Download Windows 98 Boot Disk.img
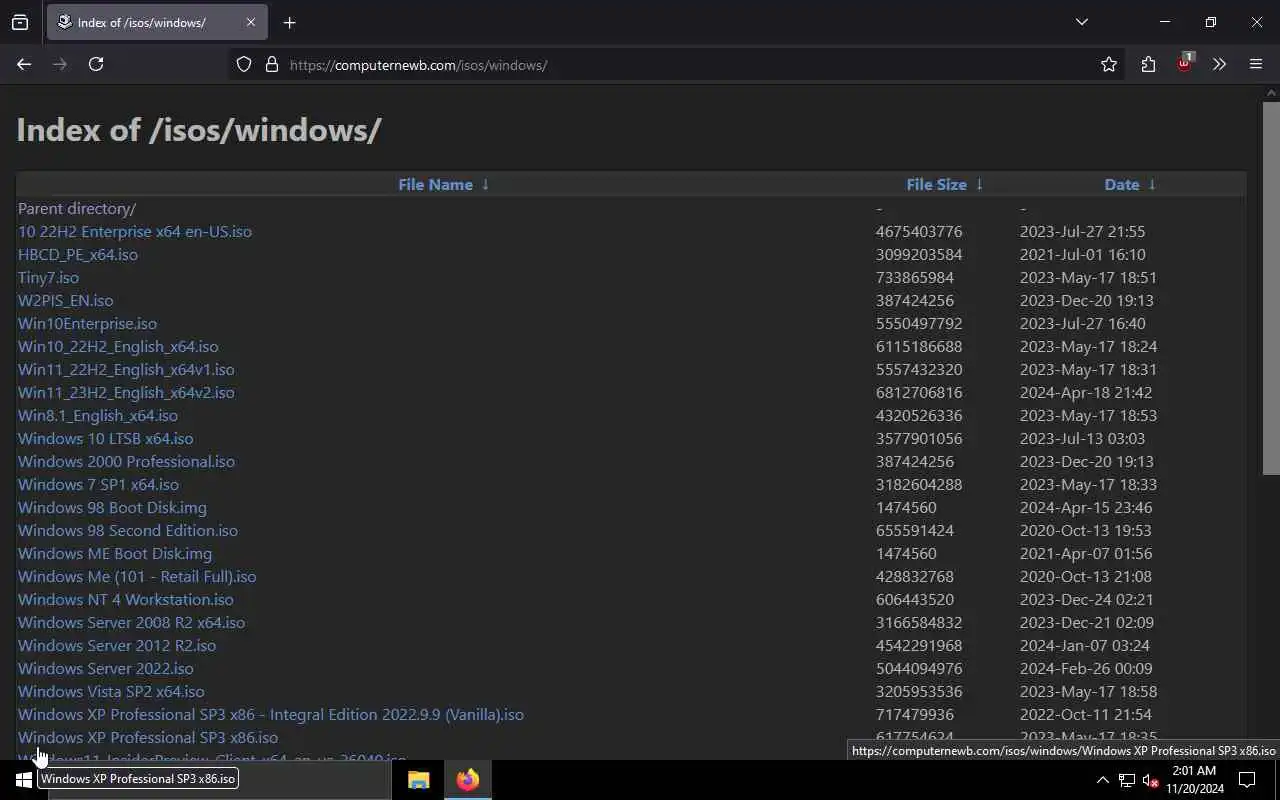The width and height of the screenshot is (1280, 800). click(x=112, y=507)
